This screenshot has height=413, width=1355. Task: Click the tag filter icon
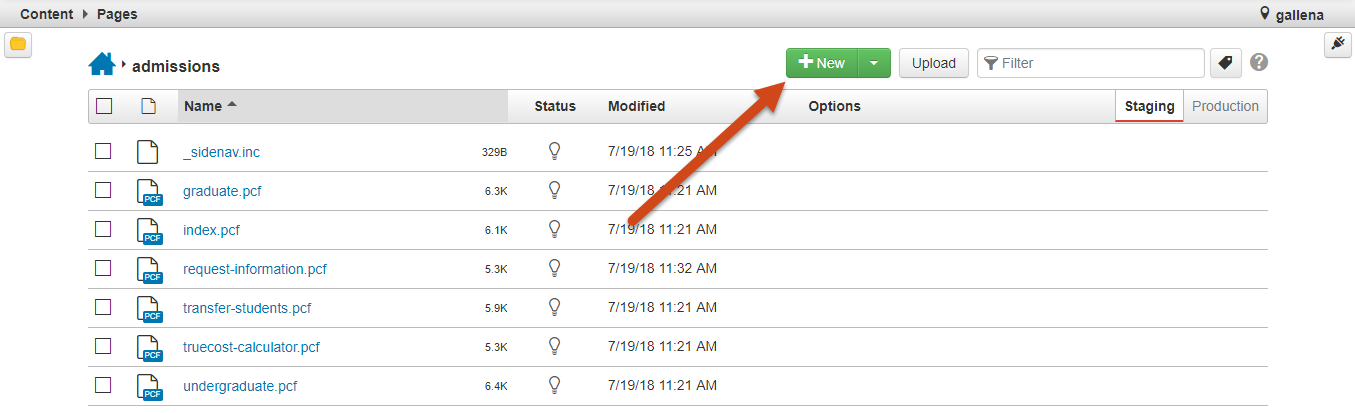(1224, 63)
